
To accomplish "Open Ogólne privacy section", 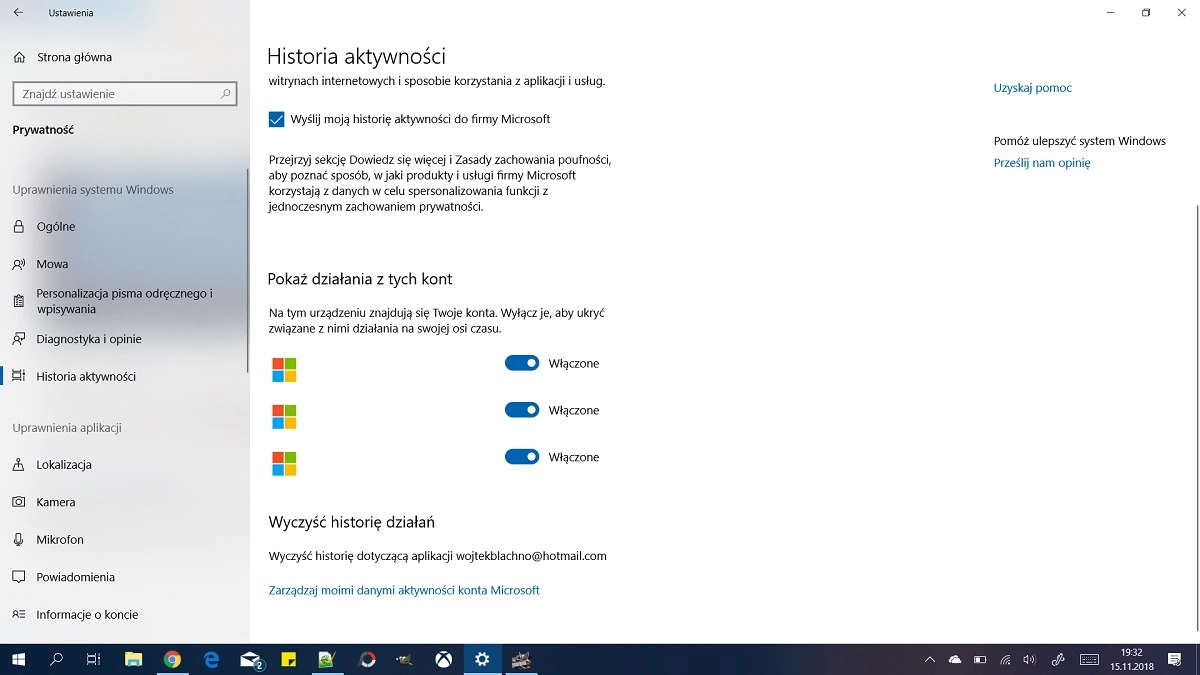I will pyautogui.click(x=56, y=227).
